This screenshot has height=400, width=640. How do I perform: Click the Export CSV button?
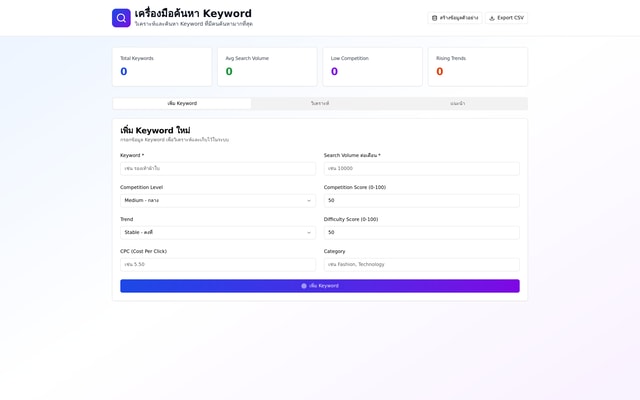click(506, 18)
